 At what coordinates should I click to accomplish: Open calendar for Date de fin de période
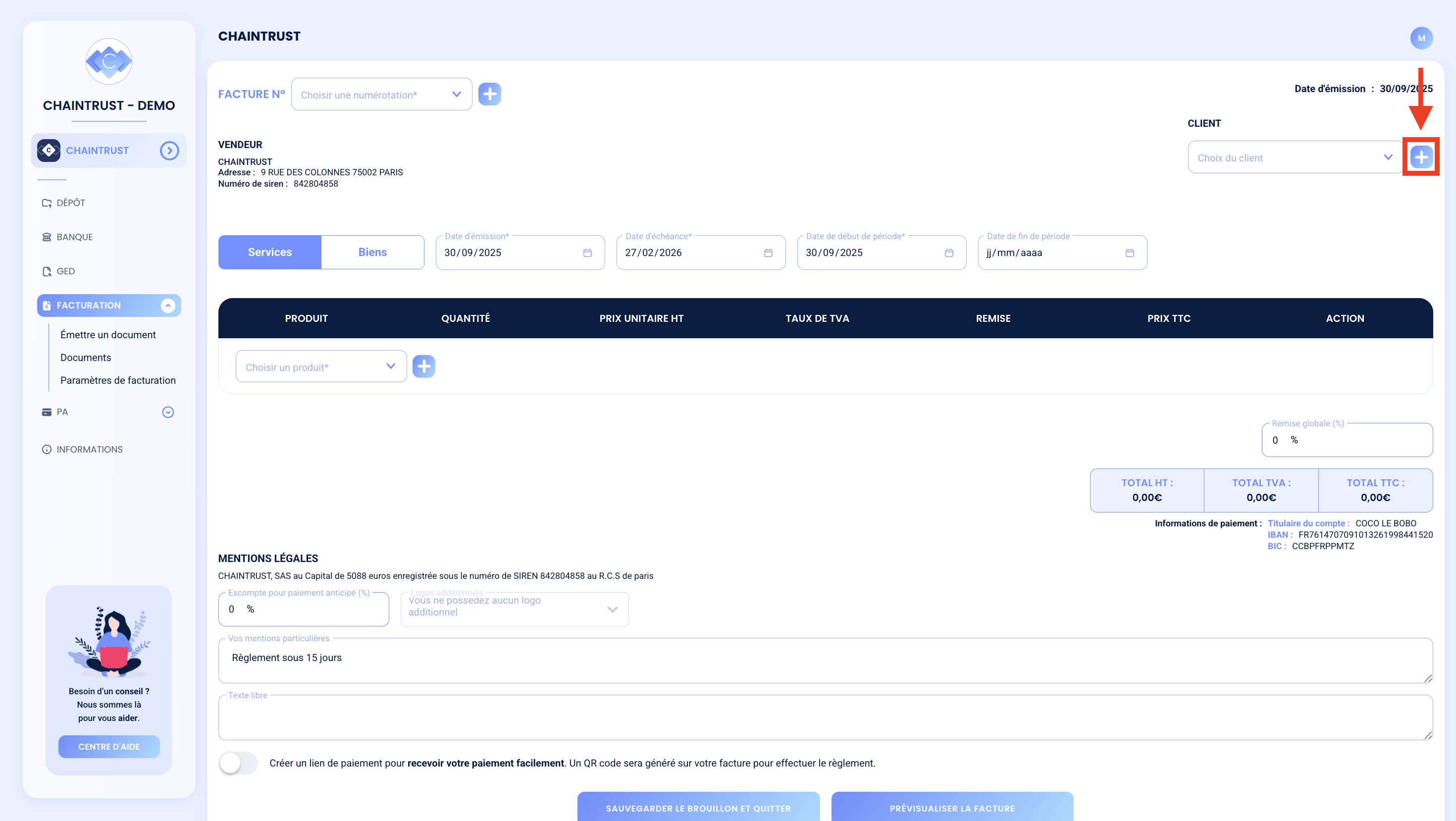[x=1129, y=253]
